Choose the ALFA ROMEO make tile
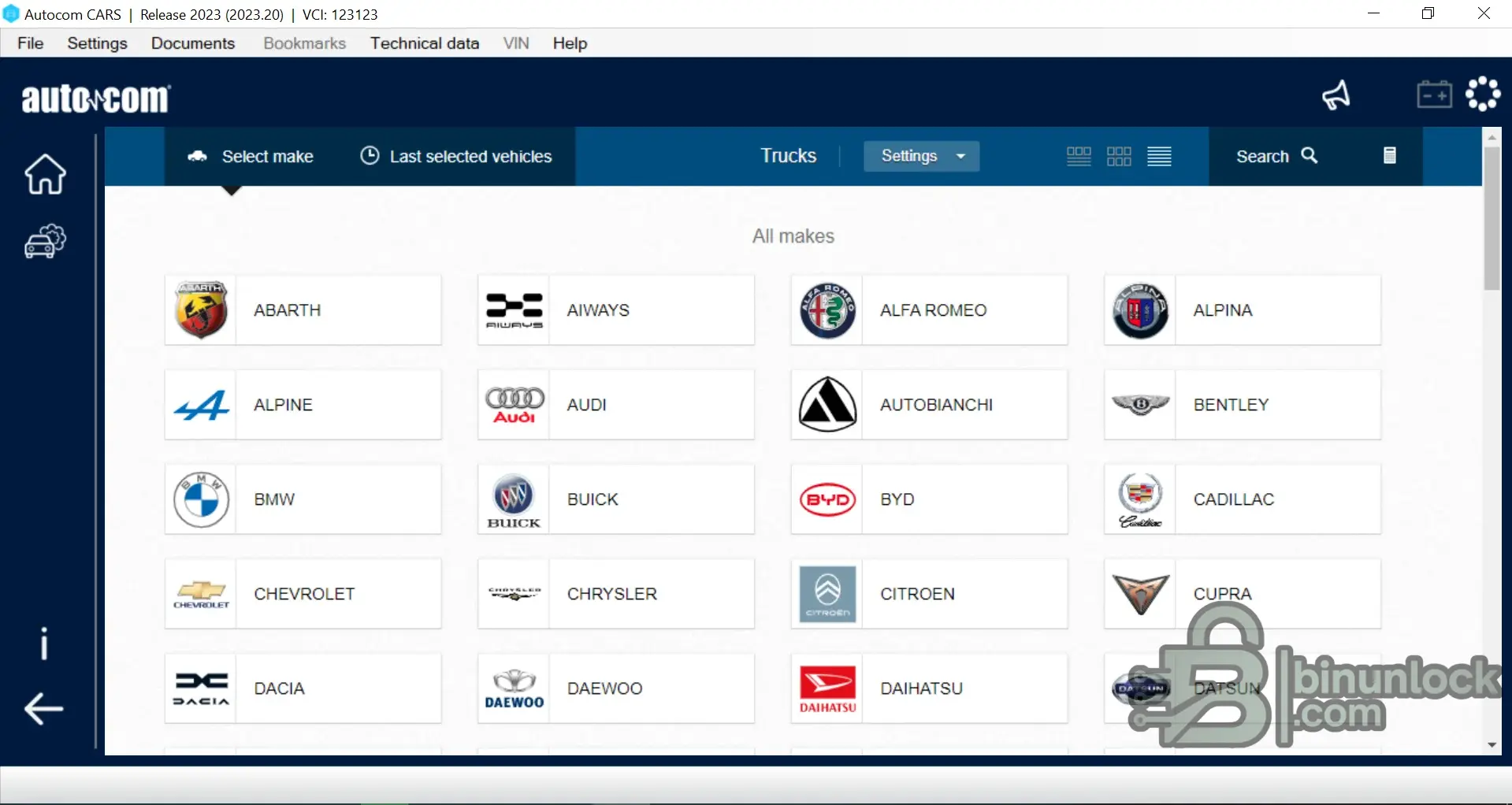This screenshot has width=1512, height=805. (x=929, y=310)
